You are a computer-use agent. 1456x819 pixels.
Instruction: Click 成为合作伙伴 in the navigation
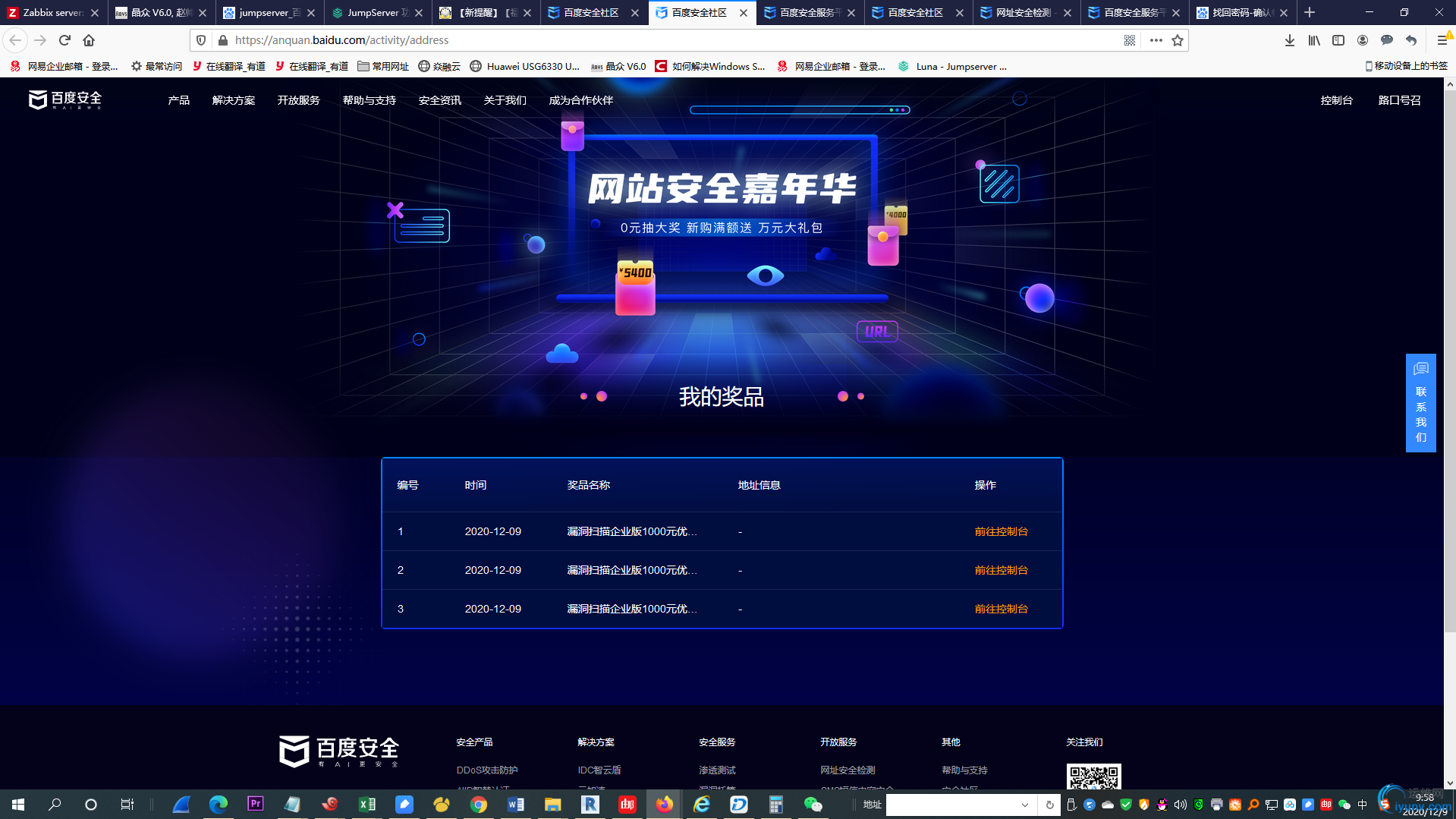(581, 100)
